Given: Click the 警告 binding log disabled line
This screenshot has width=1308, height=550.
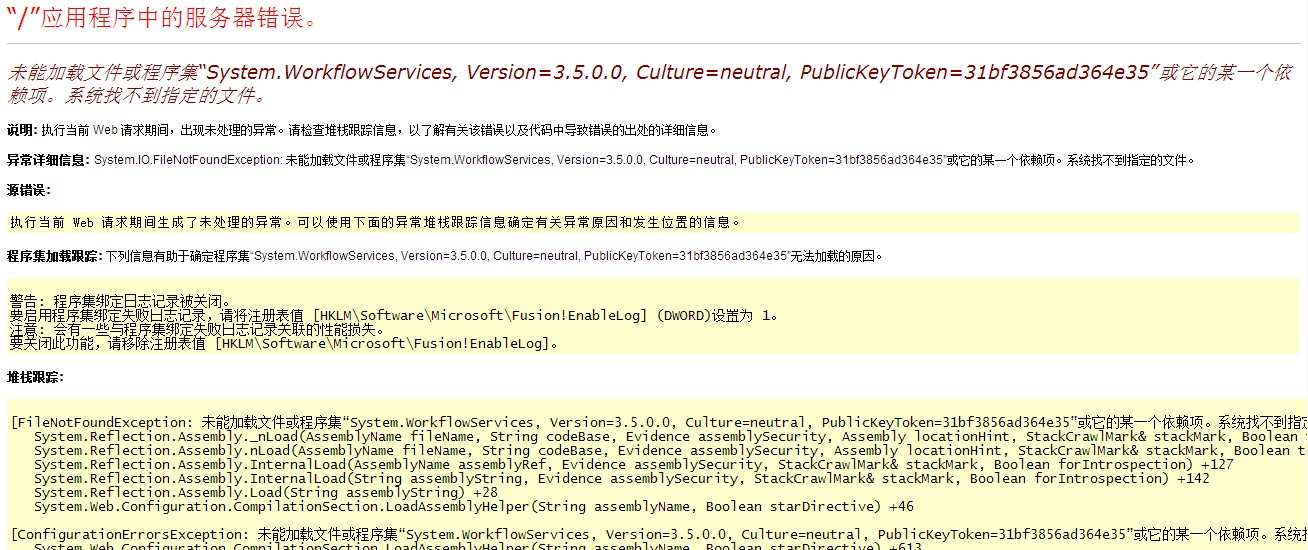Looking at the screenshot, I should tap(120, 301).
